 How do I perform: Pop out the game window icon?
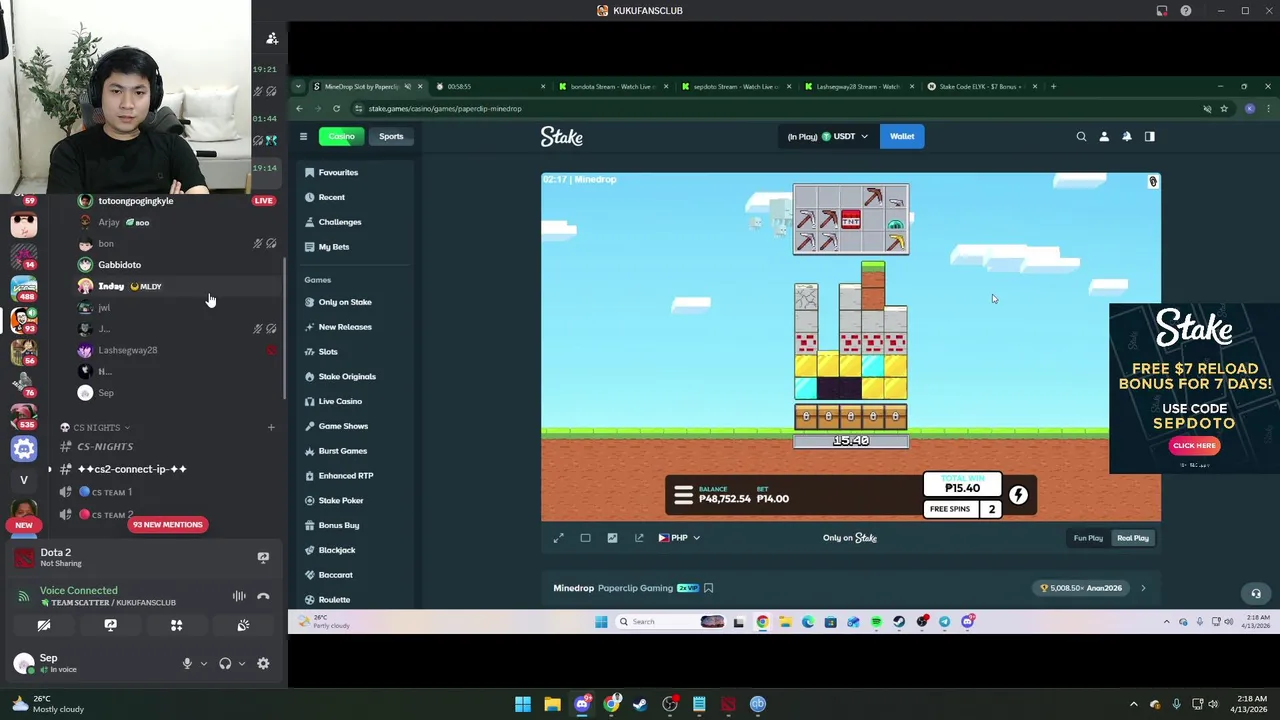(x=639, y=538)
